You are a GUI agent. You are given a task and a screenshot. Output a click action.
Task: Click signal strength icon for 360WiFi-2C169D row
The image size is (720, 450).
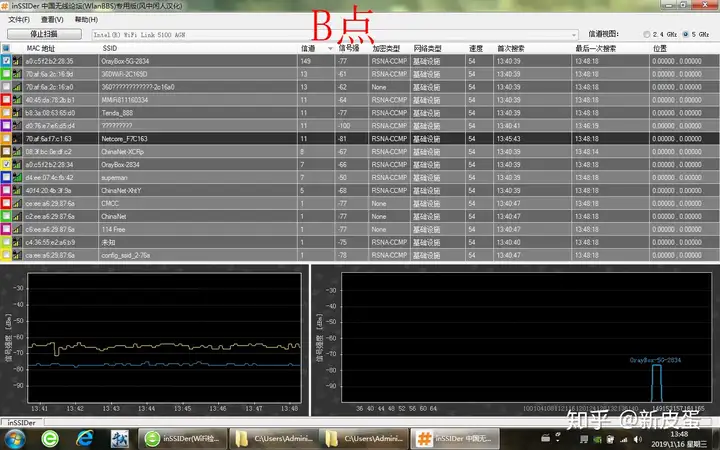coord(17,73)
